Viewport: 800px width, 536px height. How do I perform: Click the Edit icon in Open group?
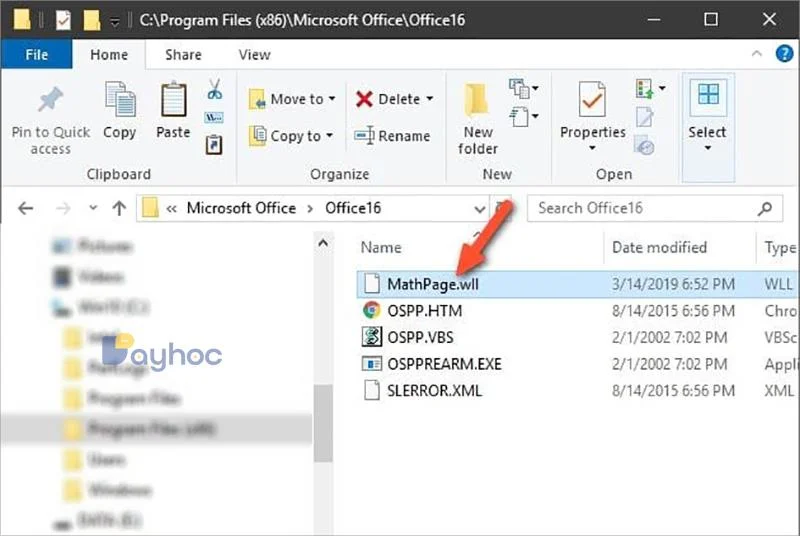644,117
